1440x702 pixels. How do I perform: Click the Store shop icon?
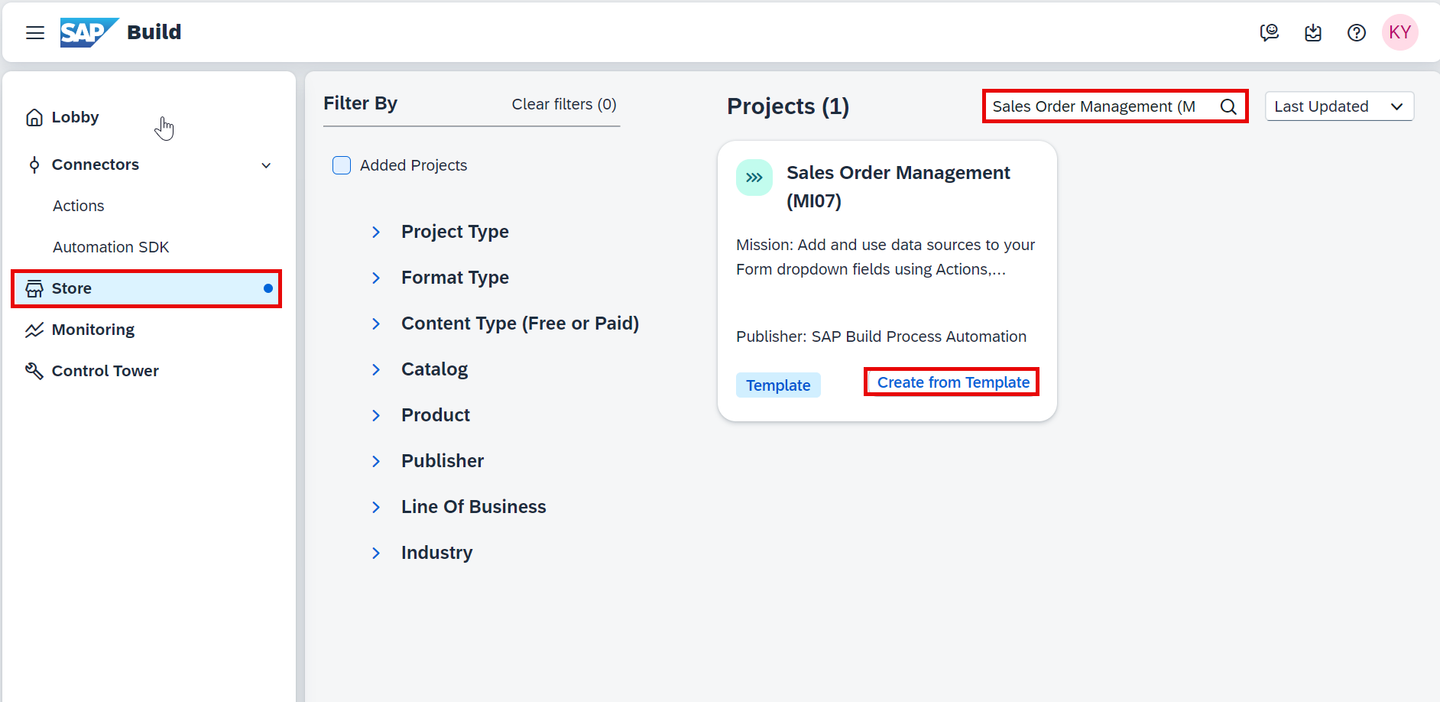click(34, 288)
